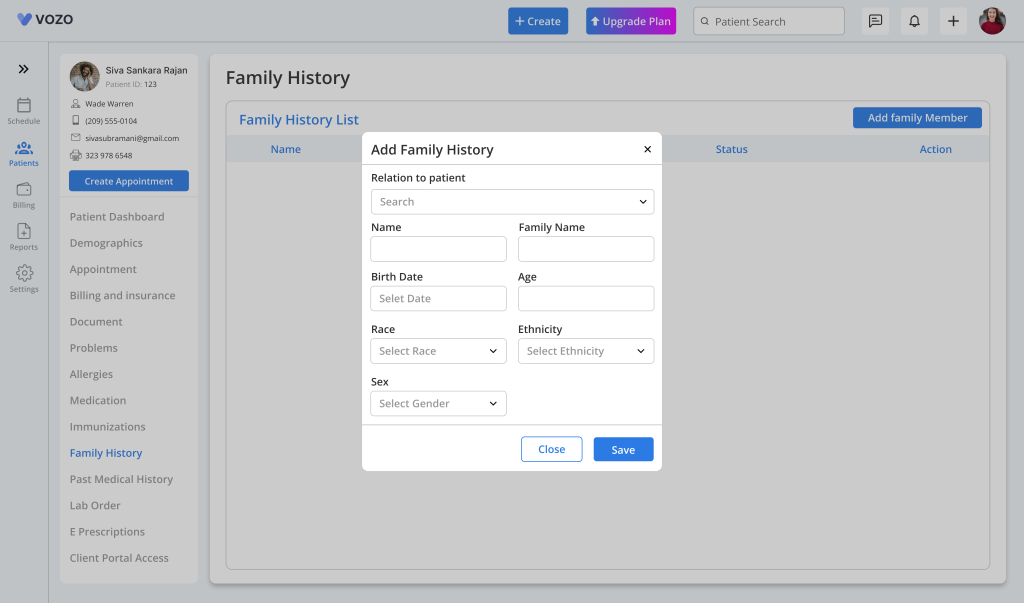Open the Select Ethnicity dropdown

point(586,351)
